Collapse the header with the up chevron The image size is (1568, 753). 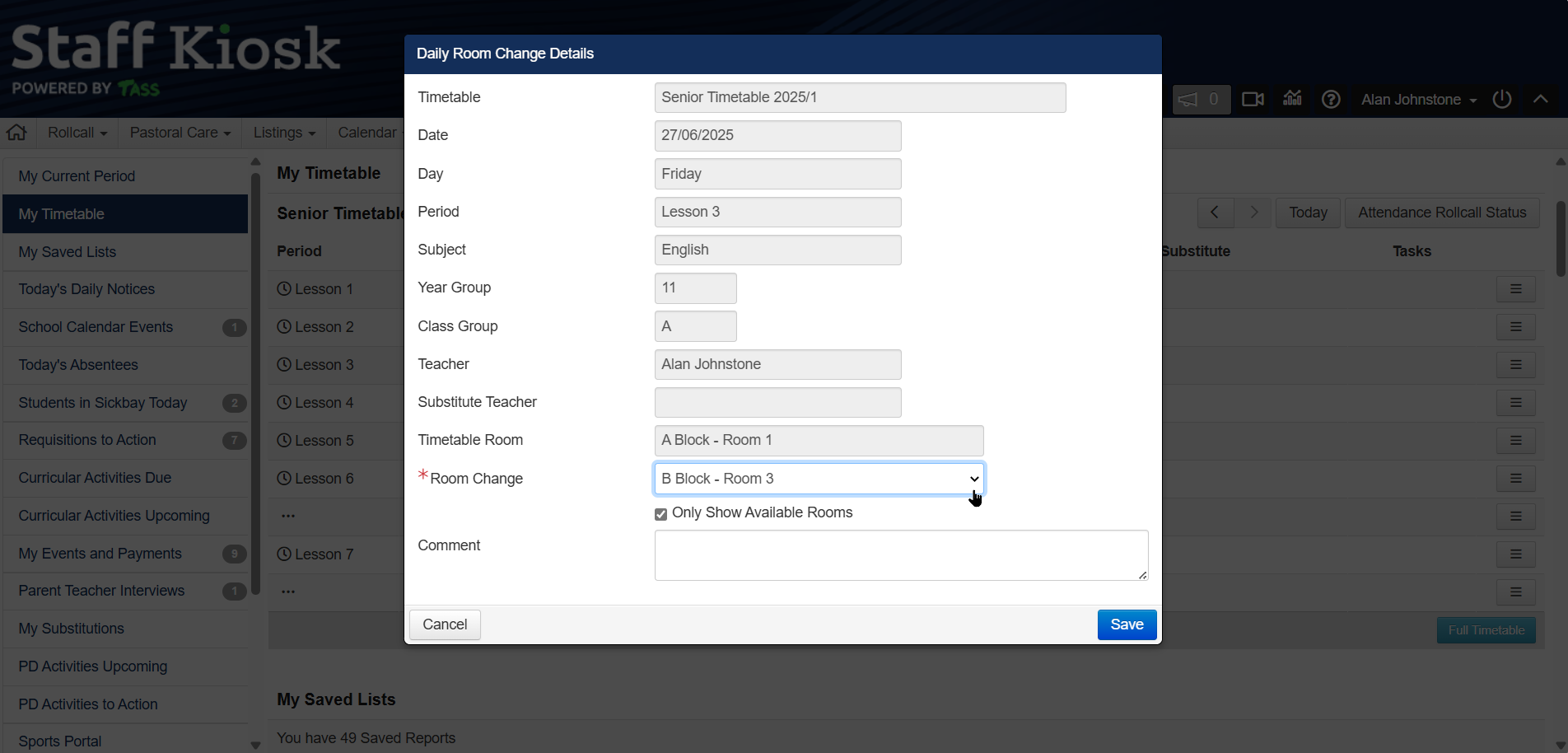tap(1540, 100)
